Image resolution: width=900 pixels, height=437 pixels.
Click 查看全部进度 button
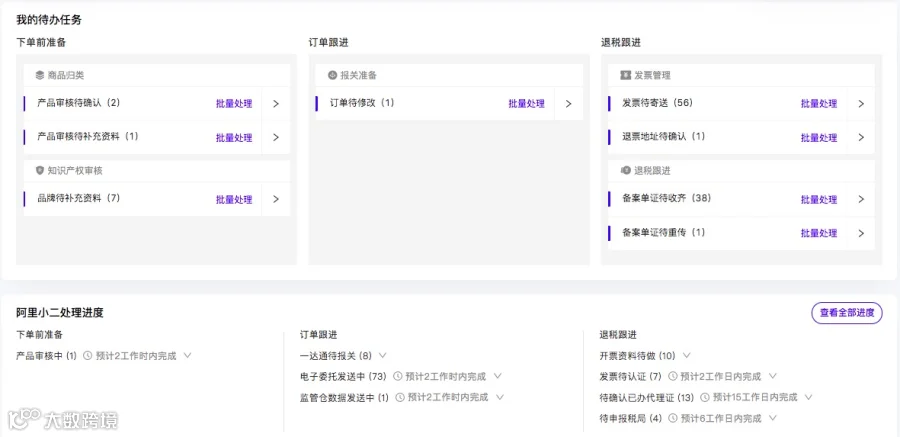tap(847, 313)
